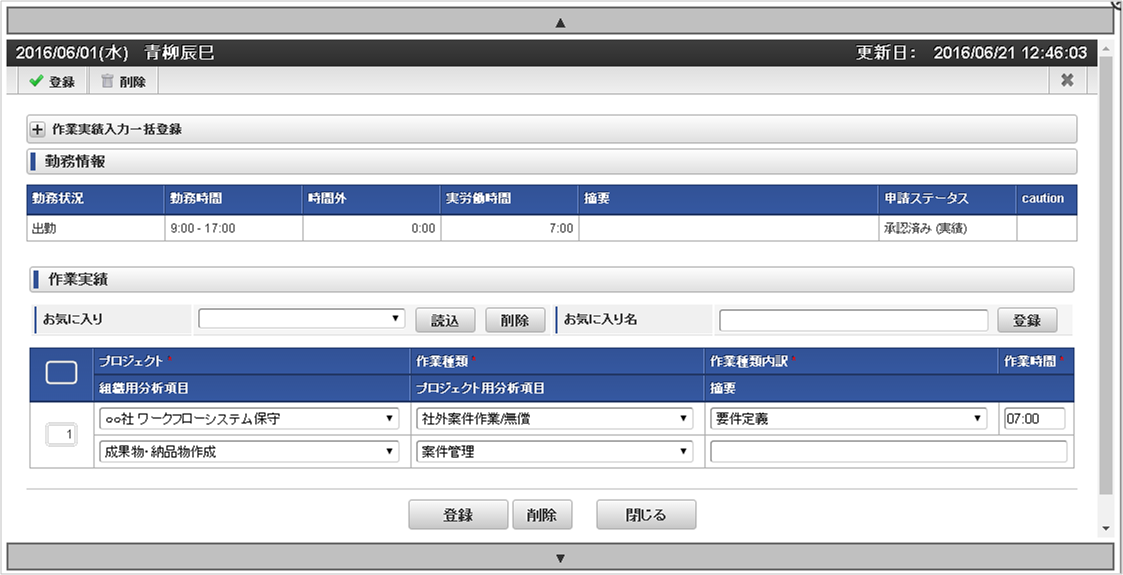
Task: Open the 作業種類内訳 dropdown showing 要件定義
Action: coord(849,419)
